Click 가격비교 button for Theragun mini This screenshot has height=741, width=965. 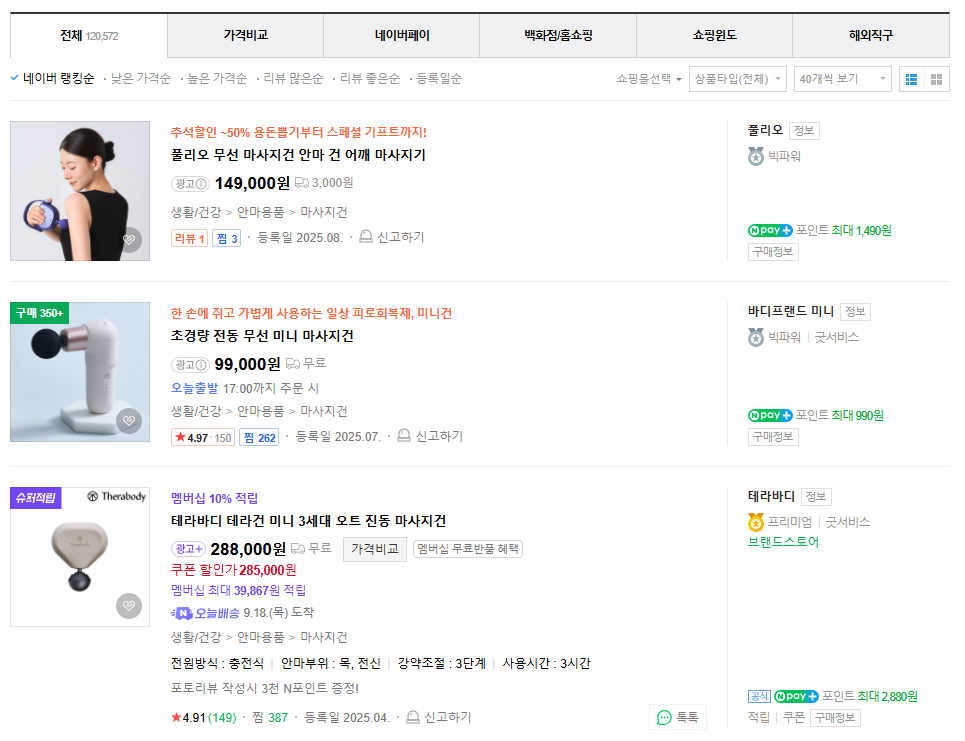point(375,549)
